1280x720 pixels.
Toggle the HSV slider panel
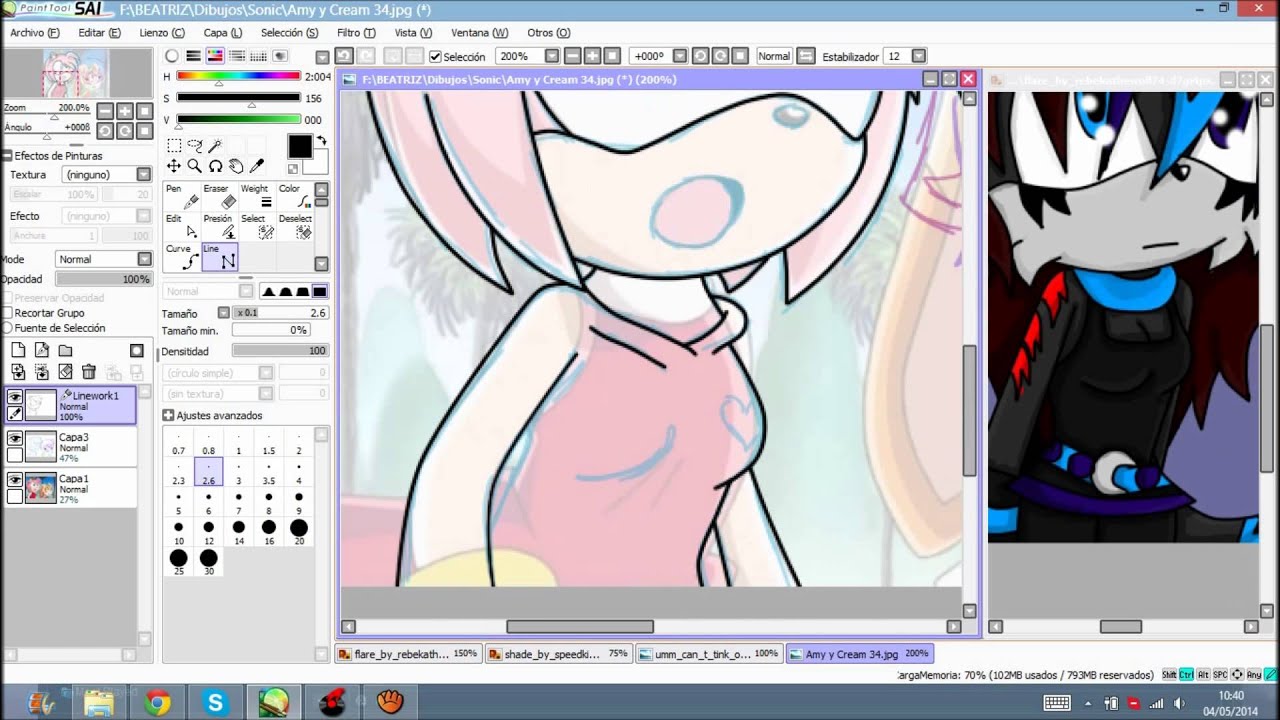pyautogui.click(x=216, y=56)
